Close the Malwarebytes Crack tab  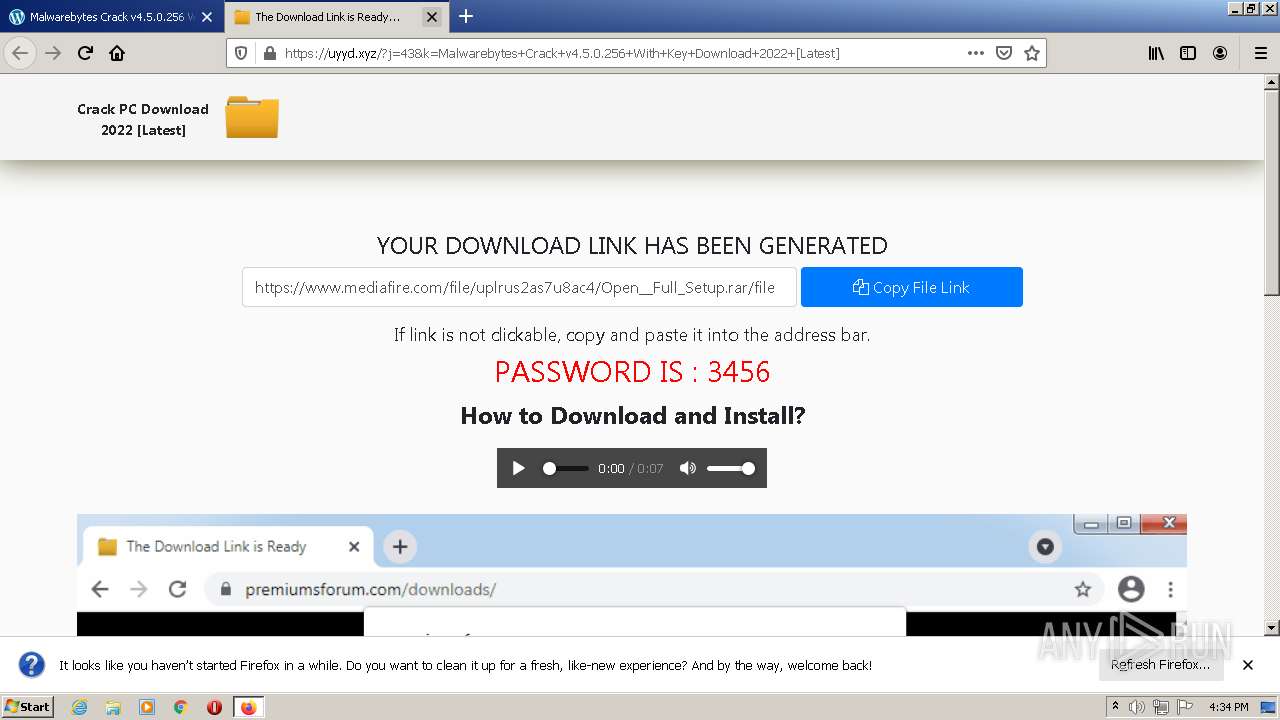click(207, 17)
